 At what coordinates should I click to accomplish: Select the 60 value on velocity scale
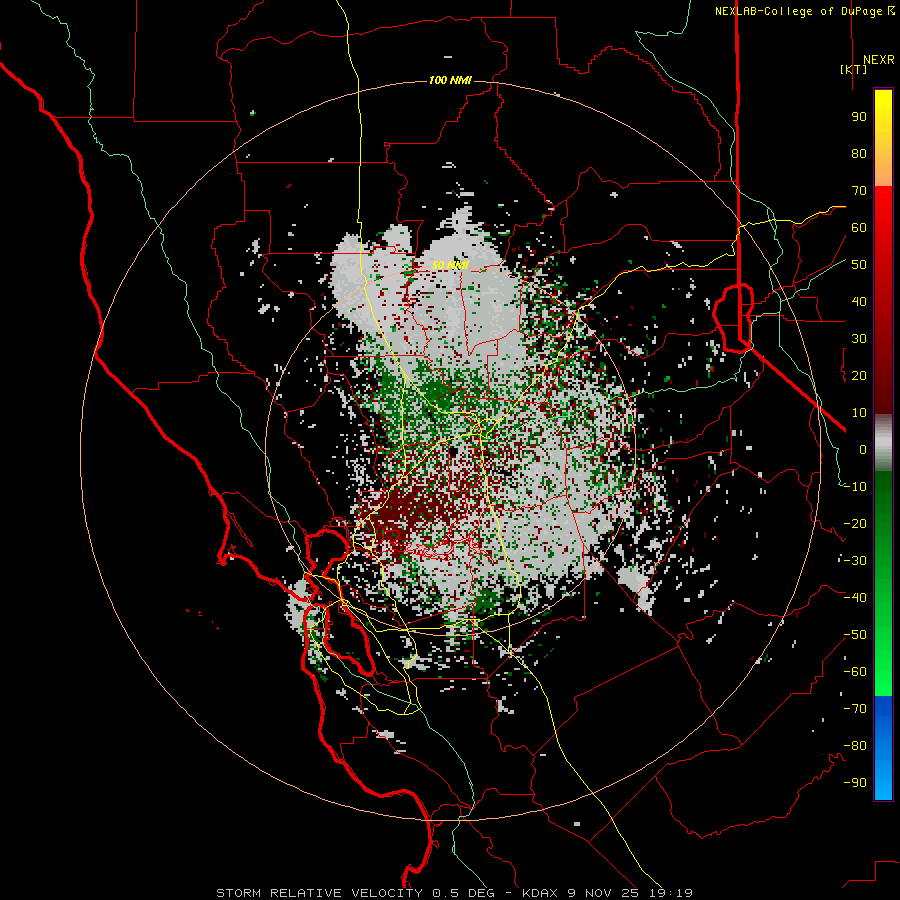(x=859, y=228)
